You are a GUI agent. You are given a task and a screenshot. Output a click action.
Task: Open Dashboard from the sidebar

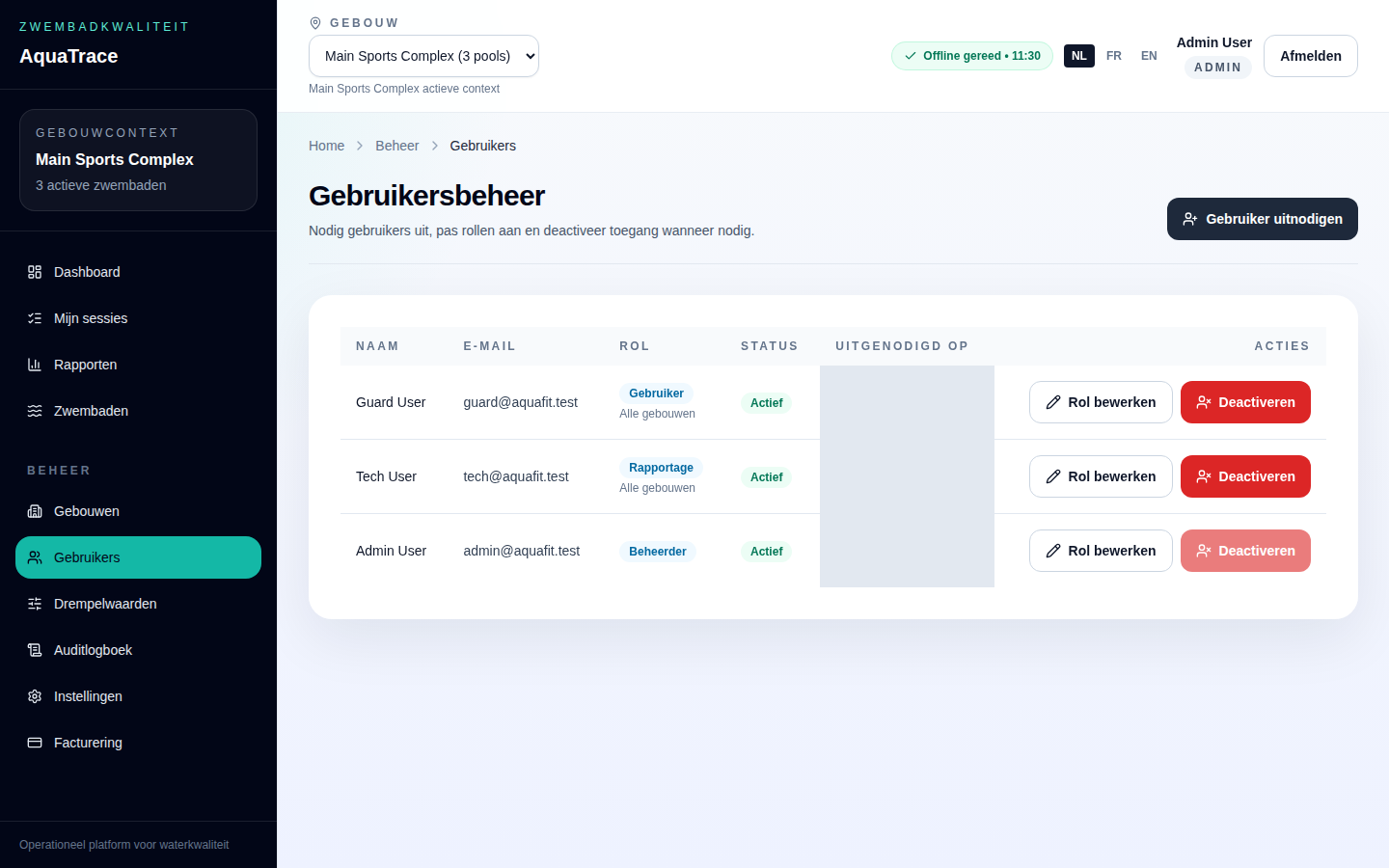point(138,272)
